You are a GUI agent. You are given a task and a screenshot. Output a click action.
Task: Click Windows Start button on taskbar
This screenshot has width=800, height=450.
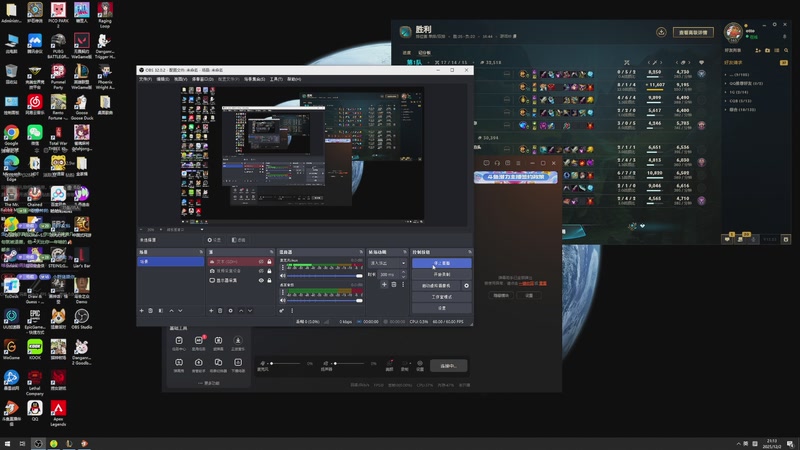pos(7,443)
